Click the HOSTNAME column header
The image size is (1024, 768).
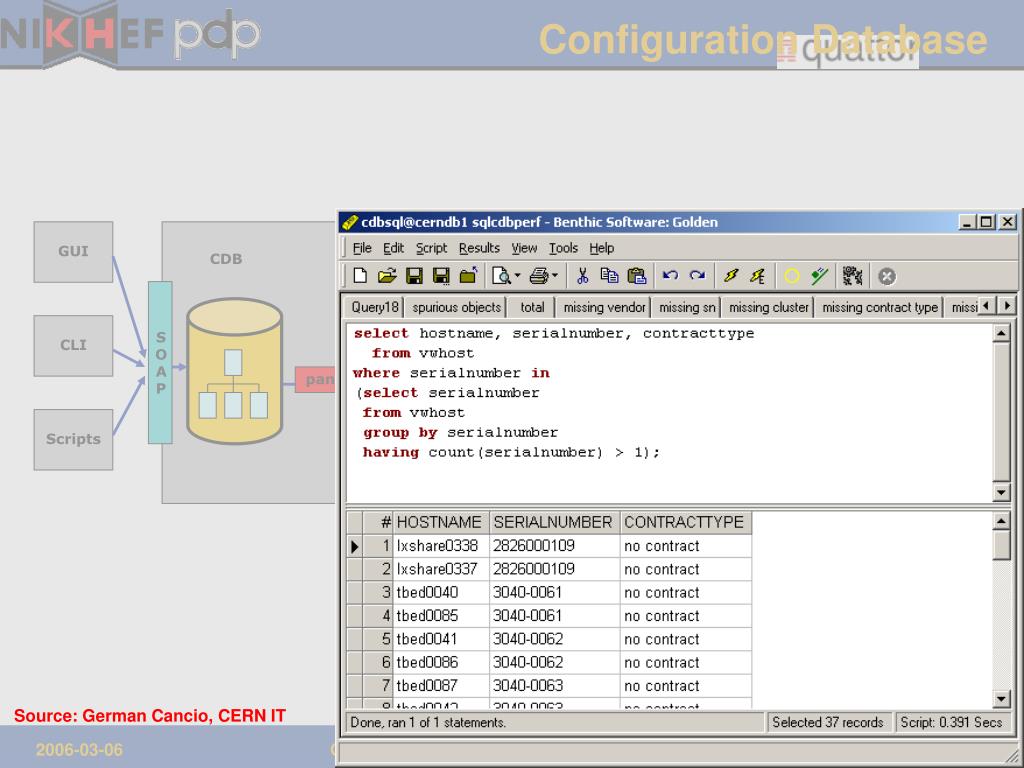(x=441, y=522)
